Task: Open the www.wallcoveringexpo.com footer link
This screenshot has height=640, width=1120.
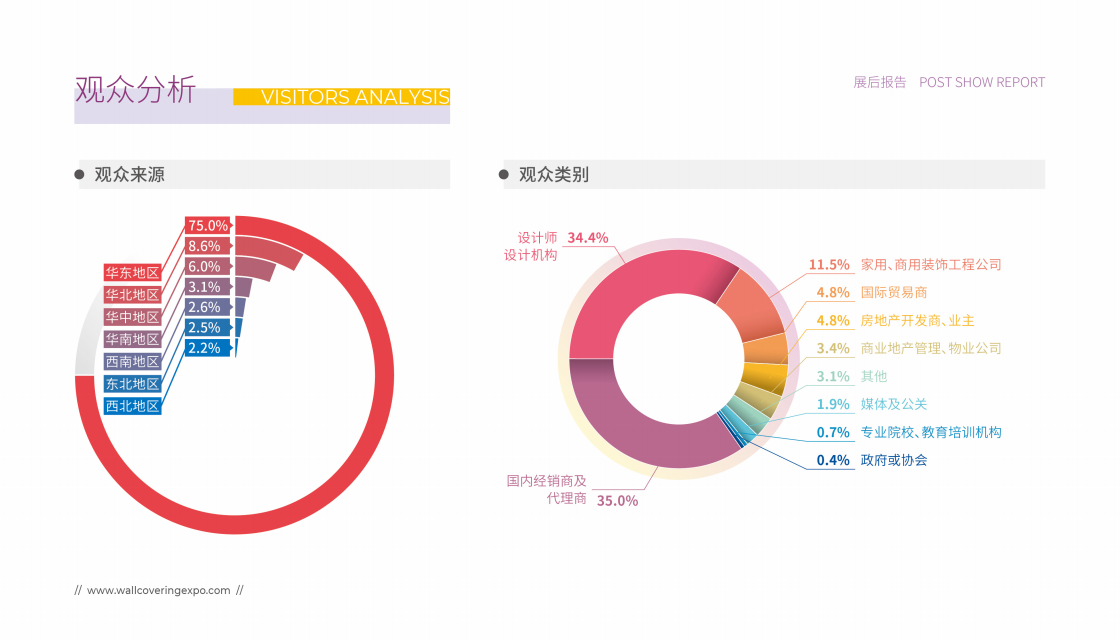Action: [159, 590]
